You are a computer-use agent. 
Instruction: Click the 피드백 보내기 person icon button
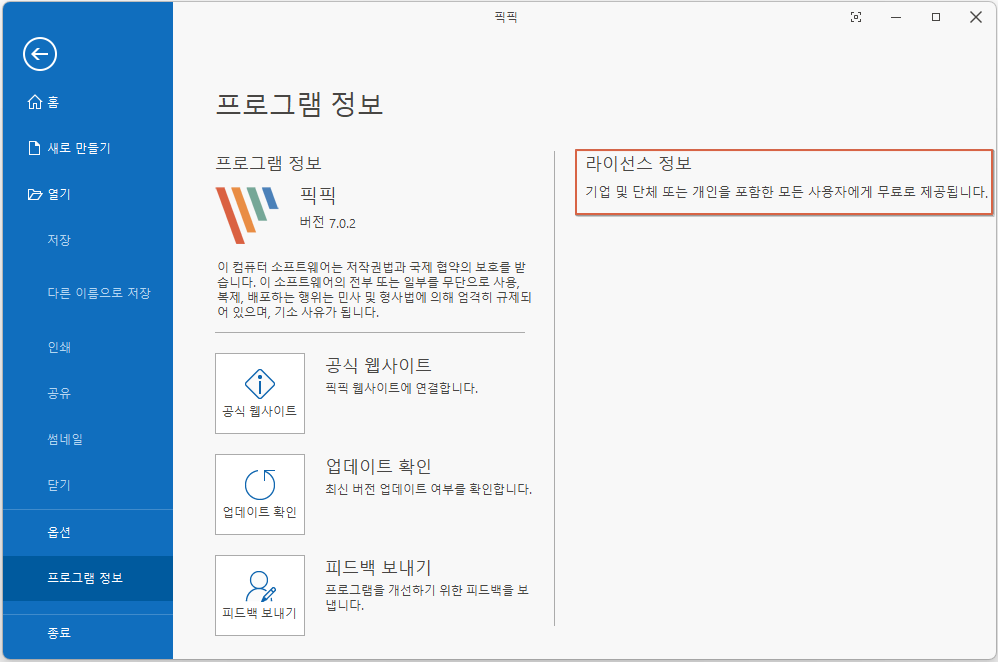pos(260,595)
